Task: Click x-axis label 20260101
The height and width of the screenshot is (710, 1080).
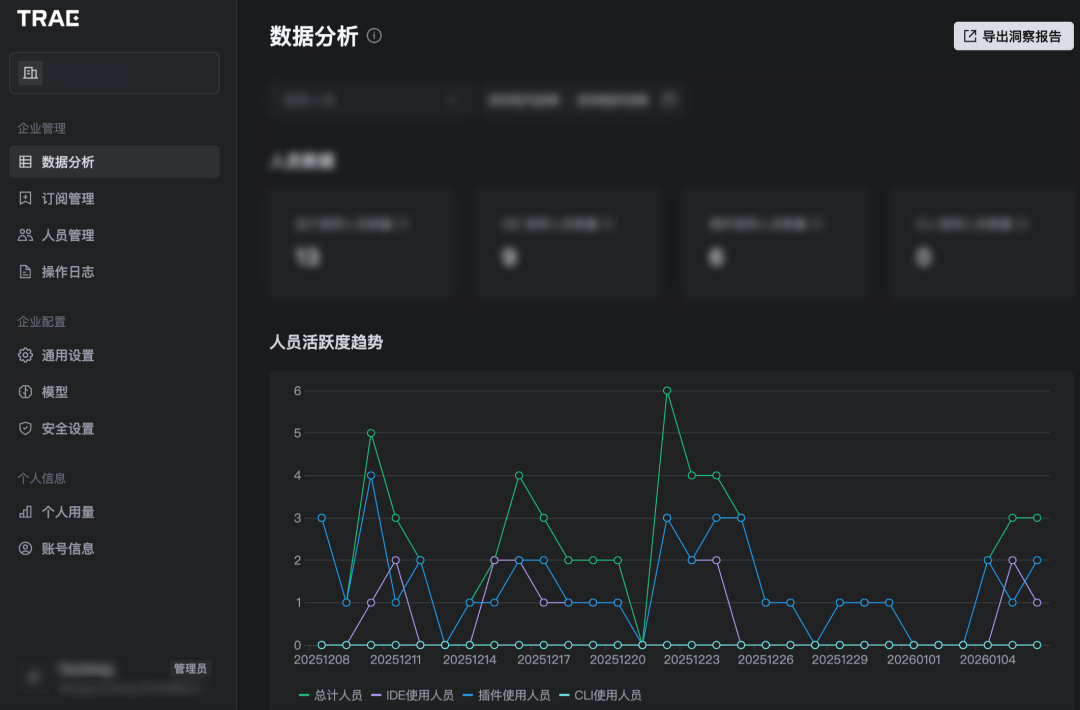Action: point(913,660)
